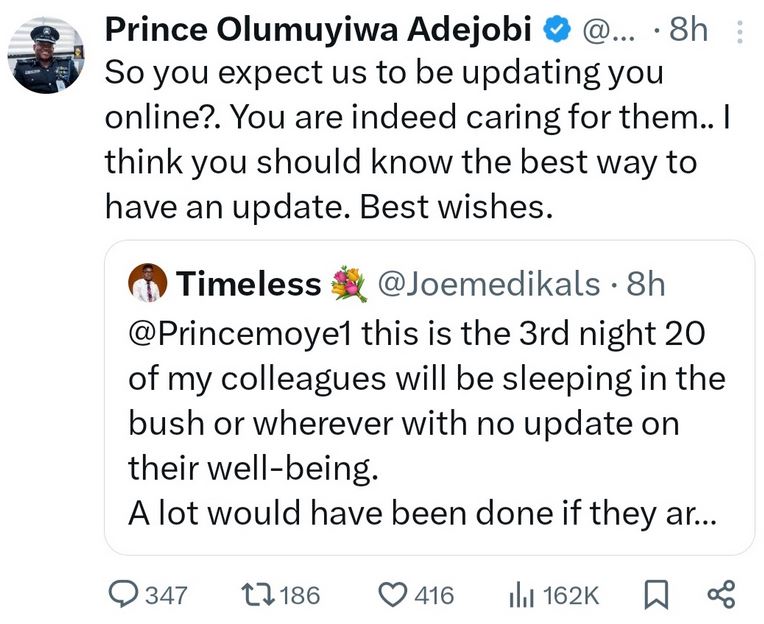Screen dimensions: 764x624
Task: Click the reply speech bubble icon
Action: click(x=124, y=595)
